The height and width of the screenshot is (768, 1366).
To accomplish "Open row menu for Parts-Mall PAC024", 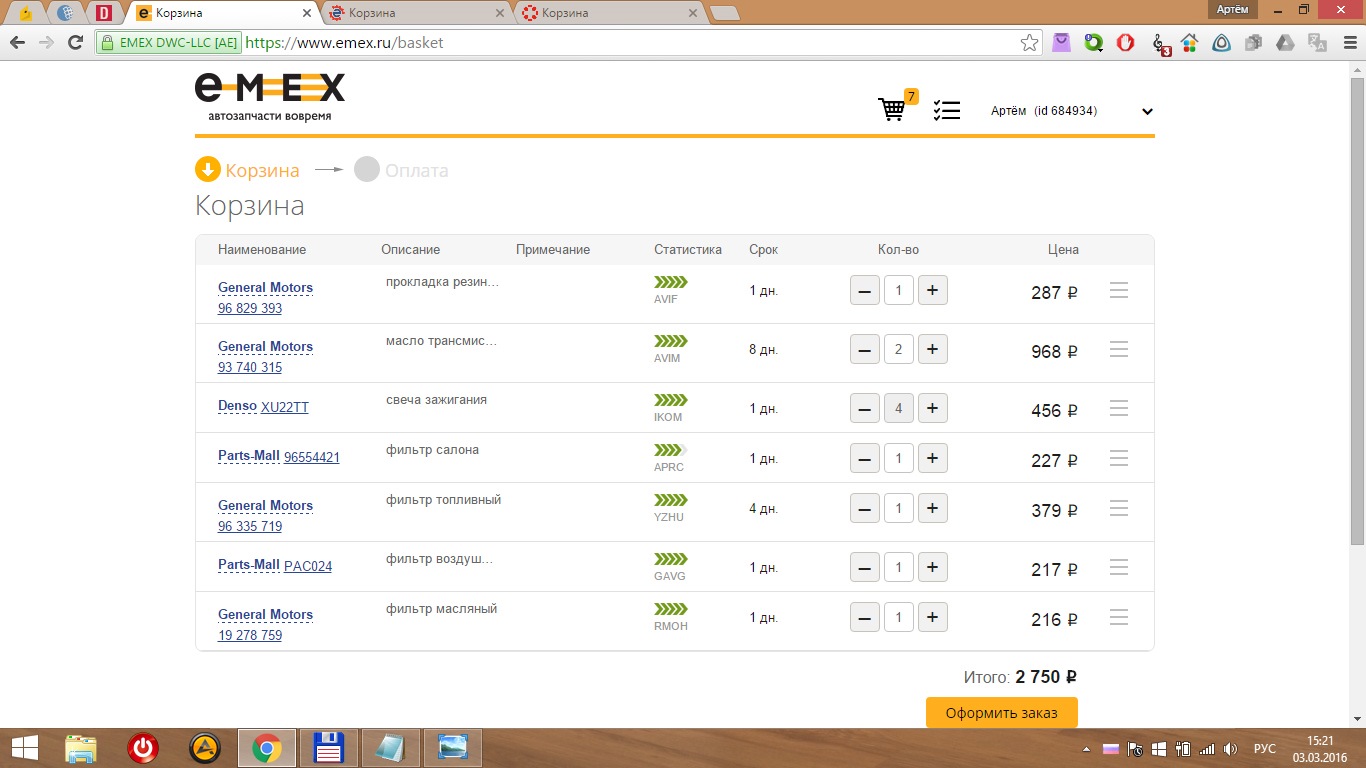I will [x=1119, y=567].
